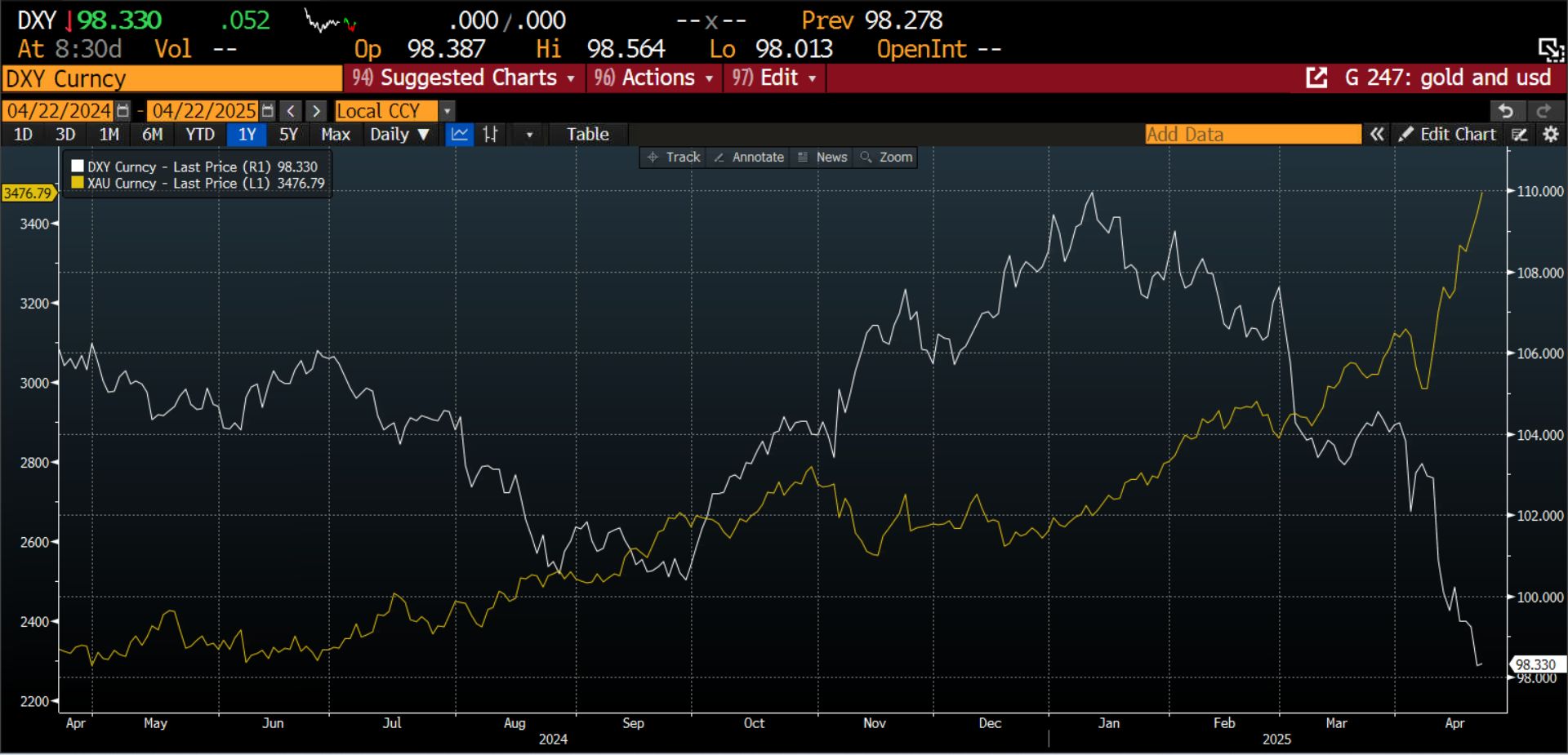Open the Daily periodicity dropdown

click(x=399, y=135)
